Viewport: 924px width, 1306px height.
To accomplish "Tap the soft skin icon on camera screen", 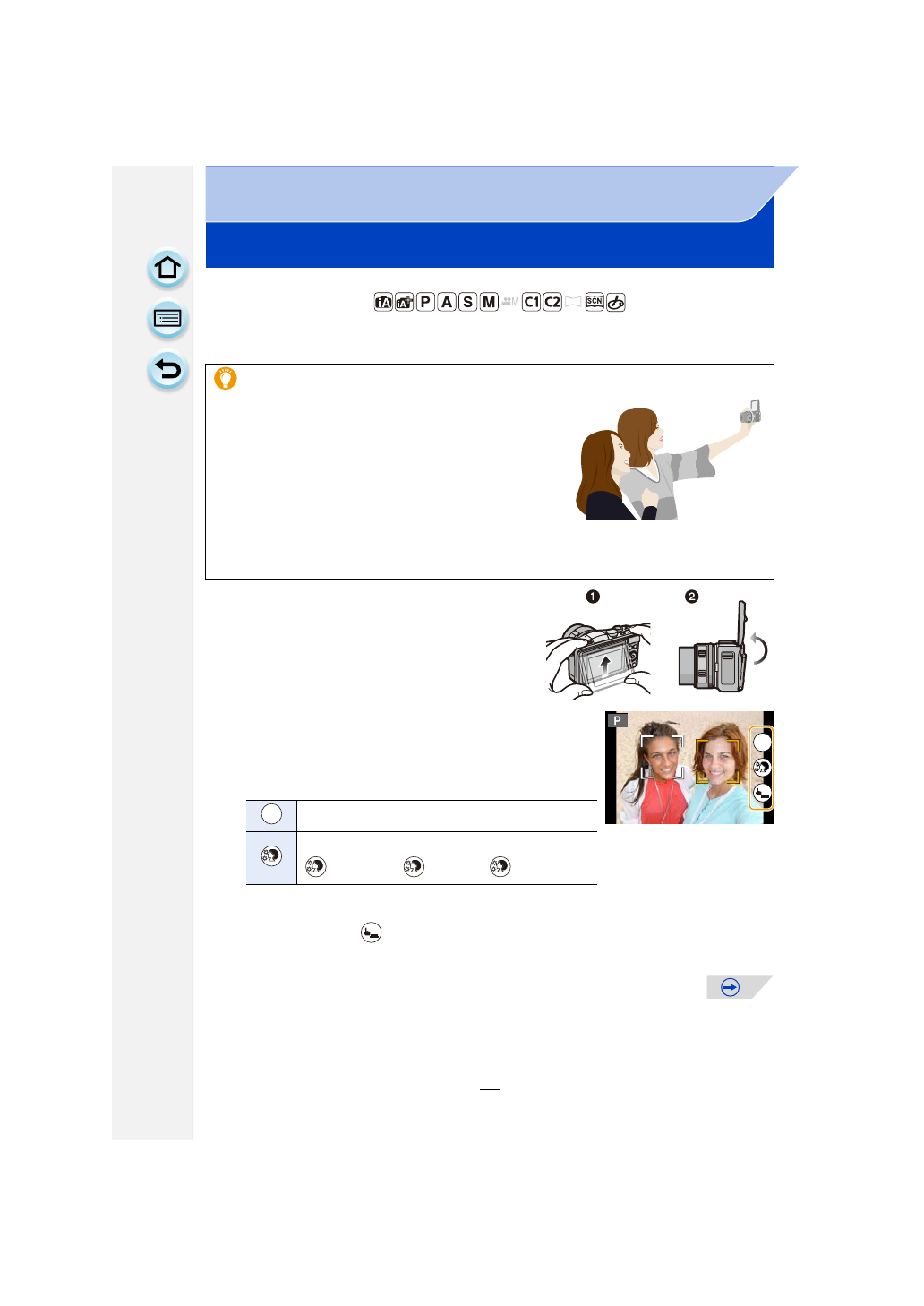I will point(762,768).
